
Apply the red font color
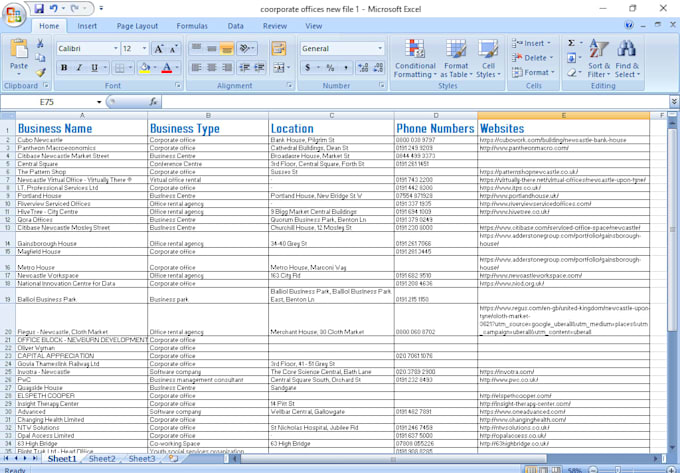[x=167, y=68]
